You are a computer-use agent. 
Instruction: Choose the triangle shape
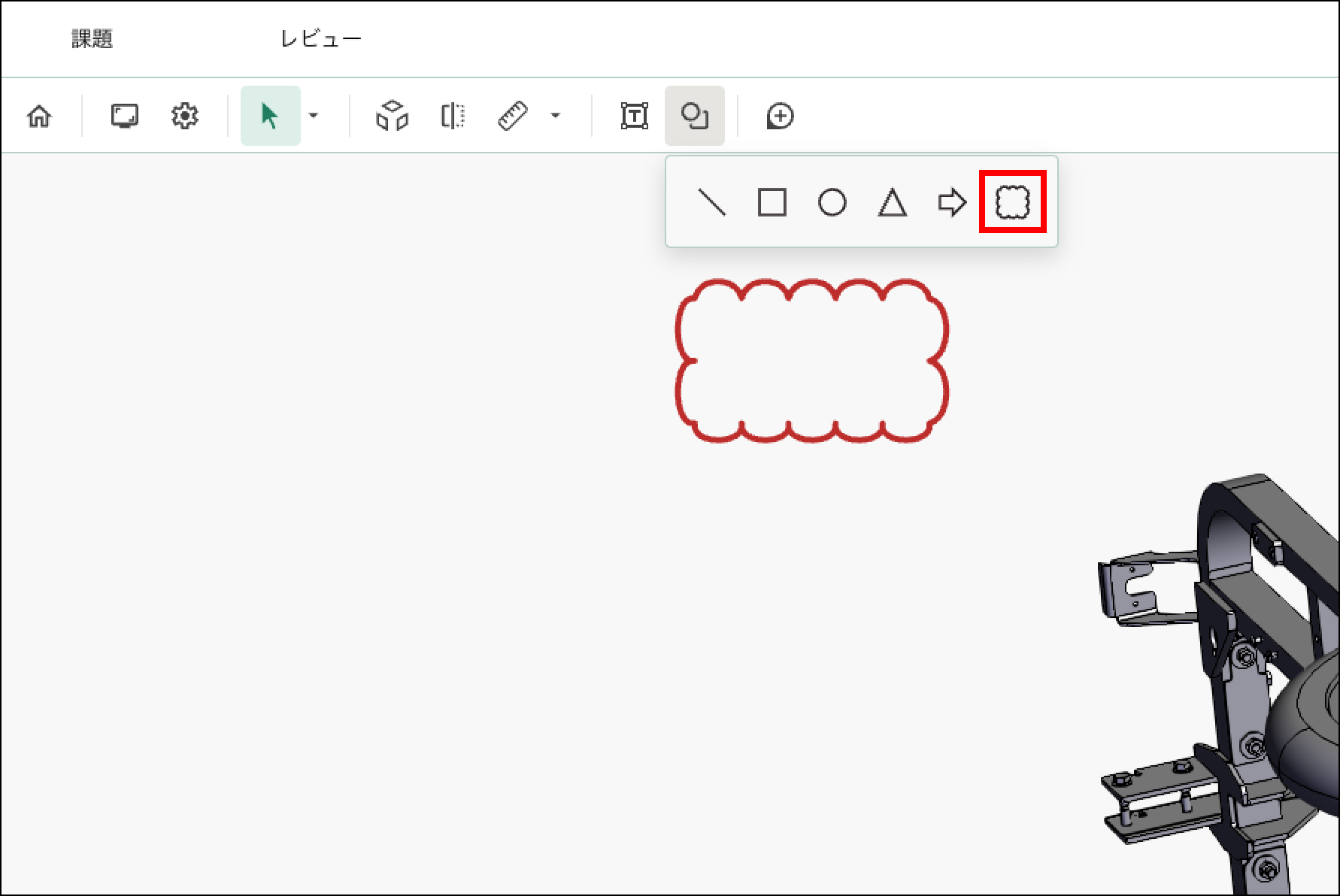[892, 202]
